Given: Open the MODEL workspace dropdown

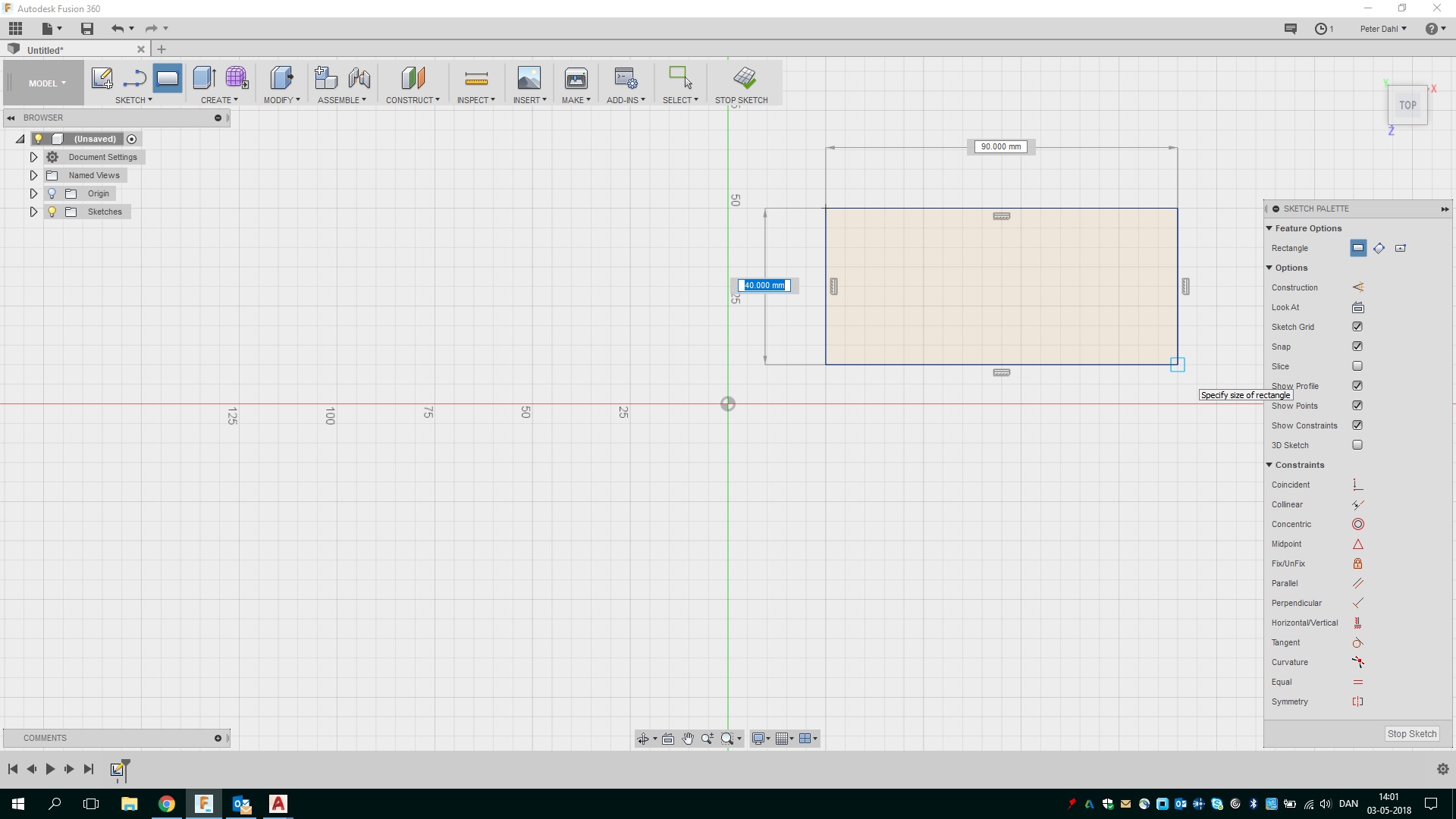Looking at the screenshot, I should click(47, 83).
